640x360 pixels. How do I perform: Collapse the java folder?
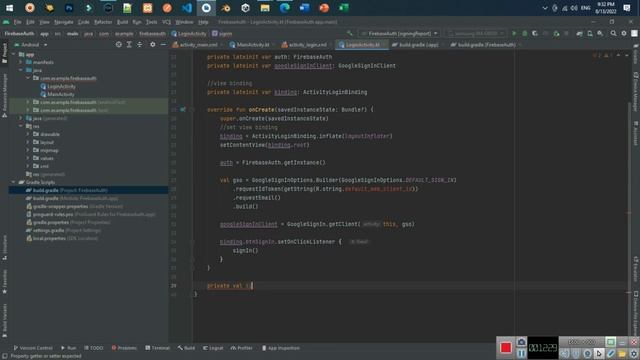click(x=21, y=70)
